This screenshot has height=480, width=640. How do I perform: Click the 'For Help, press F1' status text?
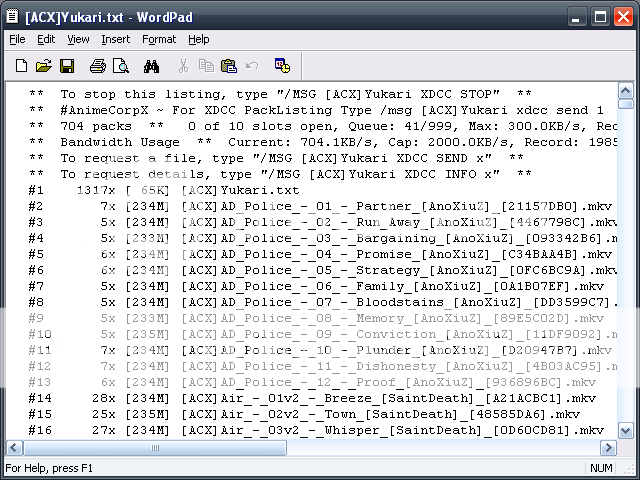click(49, 468)
